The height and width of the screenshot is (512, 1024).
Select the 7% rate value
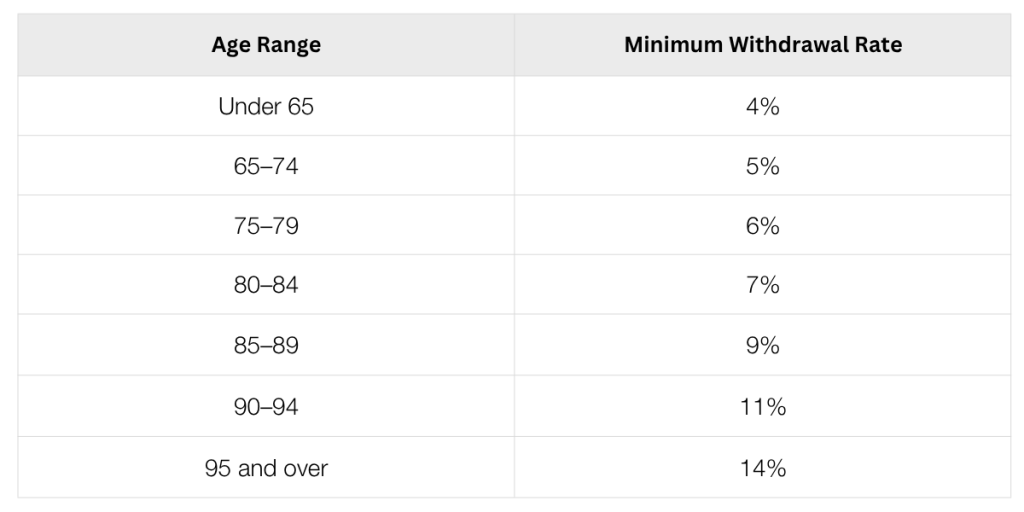tap(762, 286)
